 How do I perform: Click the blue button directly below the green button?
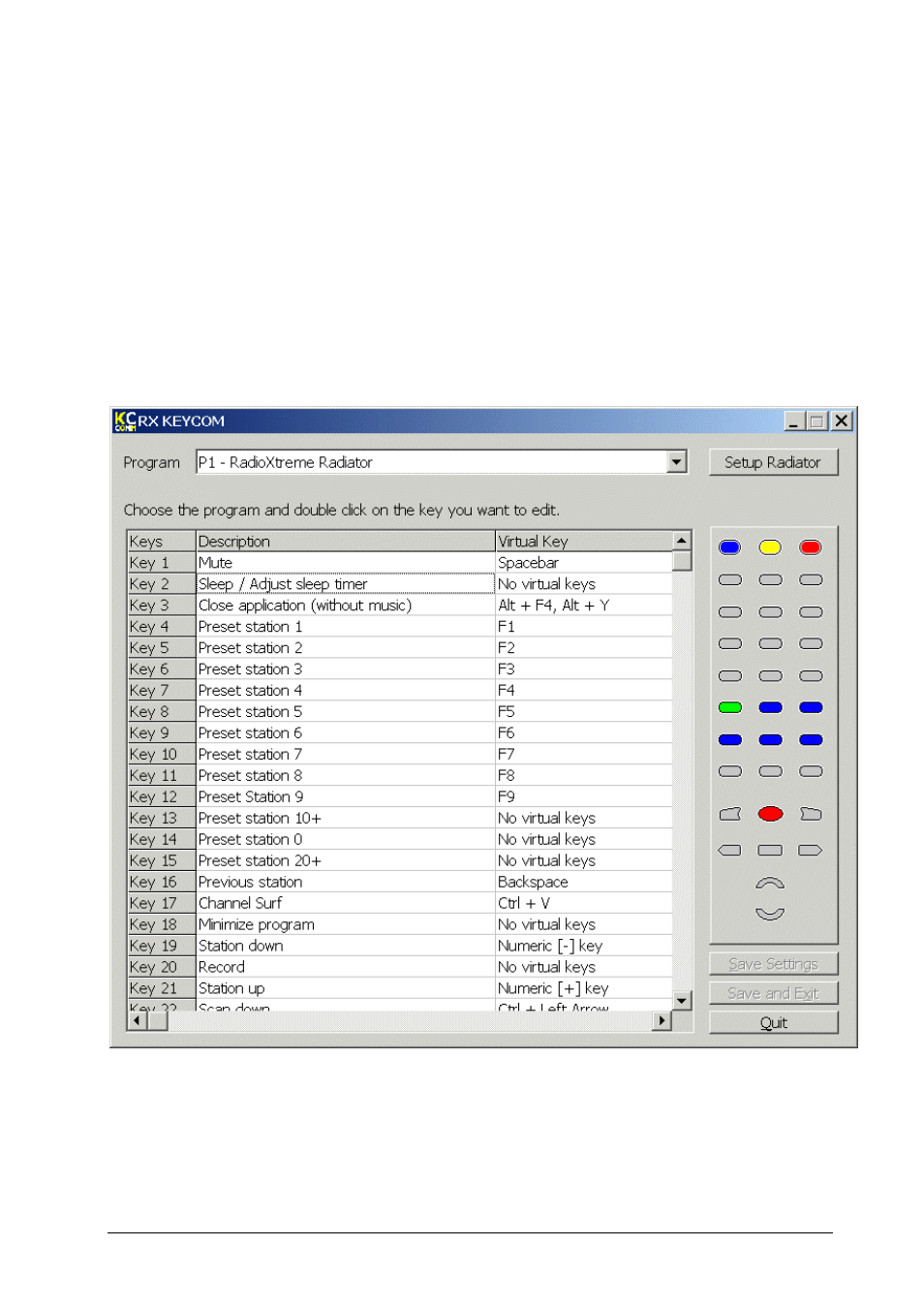(x=730, y=739)
